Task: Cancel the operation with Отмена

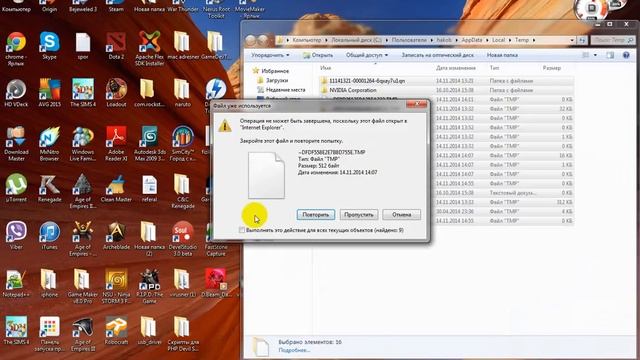Action: tap(402, 215)
